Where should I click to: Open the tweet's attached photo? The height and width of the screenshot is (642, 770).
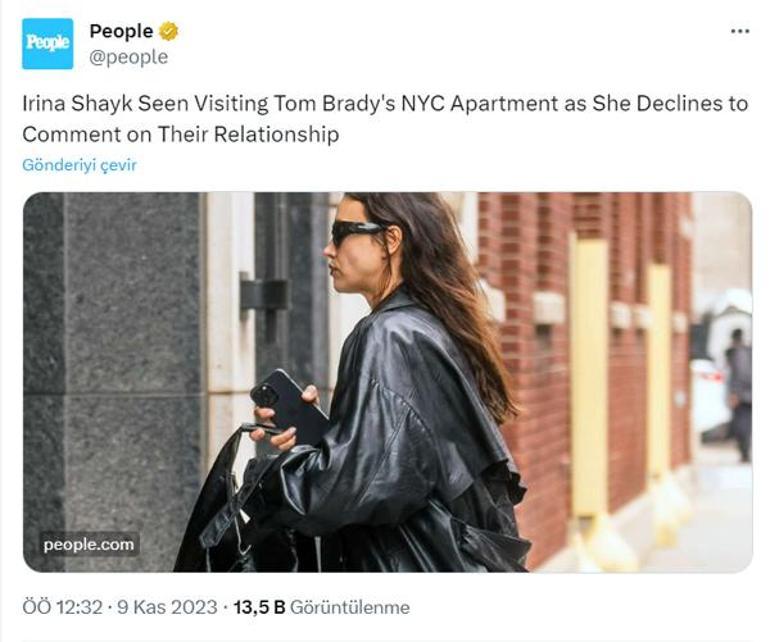coord(387,381)
